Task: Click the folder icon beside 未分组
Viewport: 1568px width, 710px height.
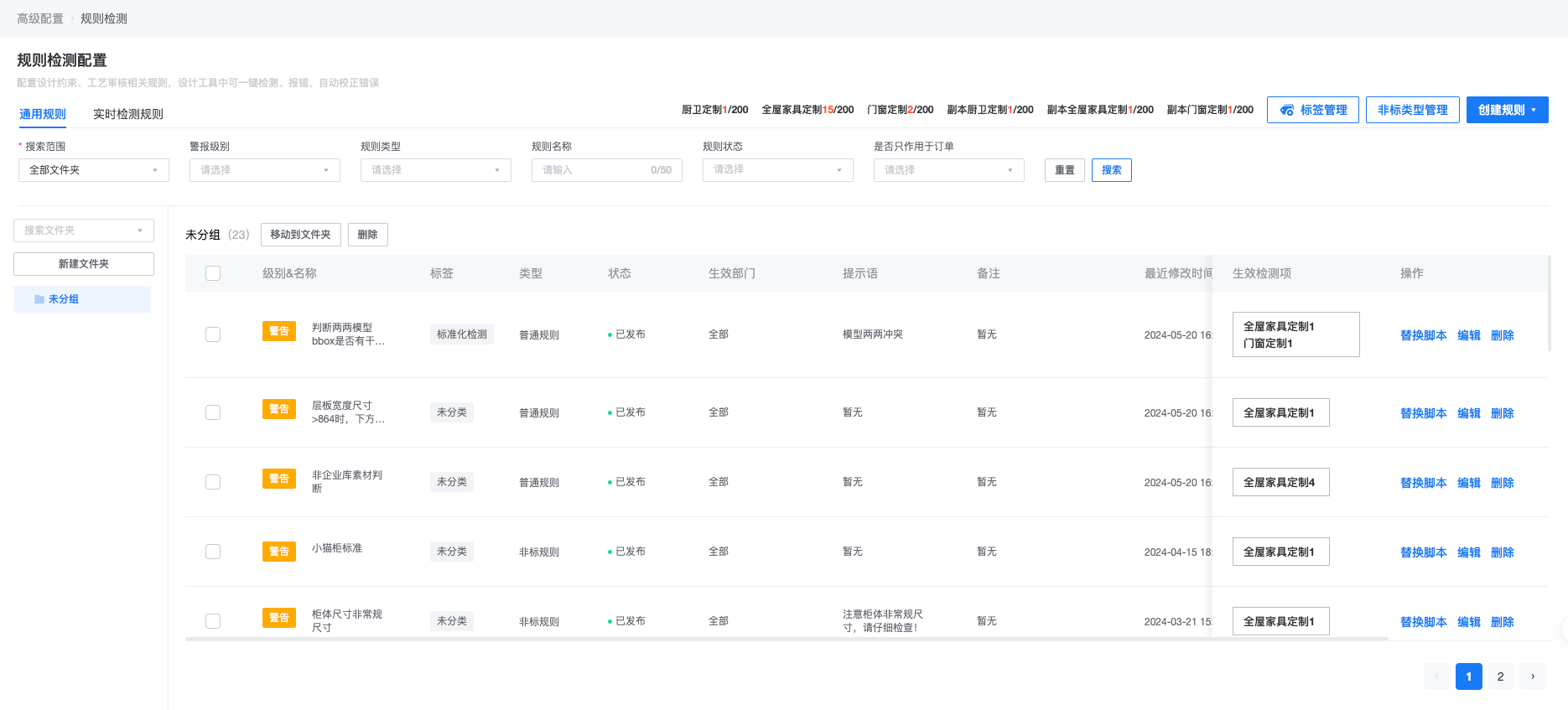Action: [x=39, y=299]
